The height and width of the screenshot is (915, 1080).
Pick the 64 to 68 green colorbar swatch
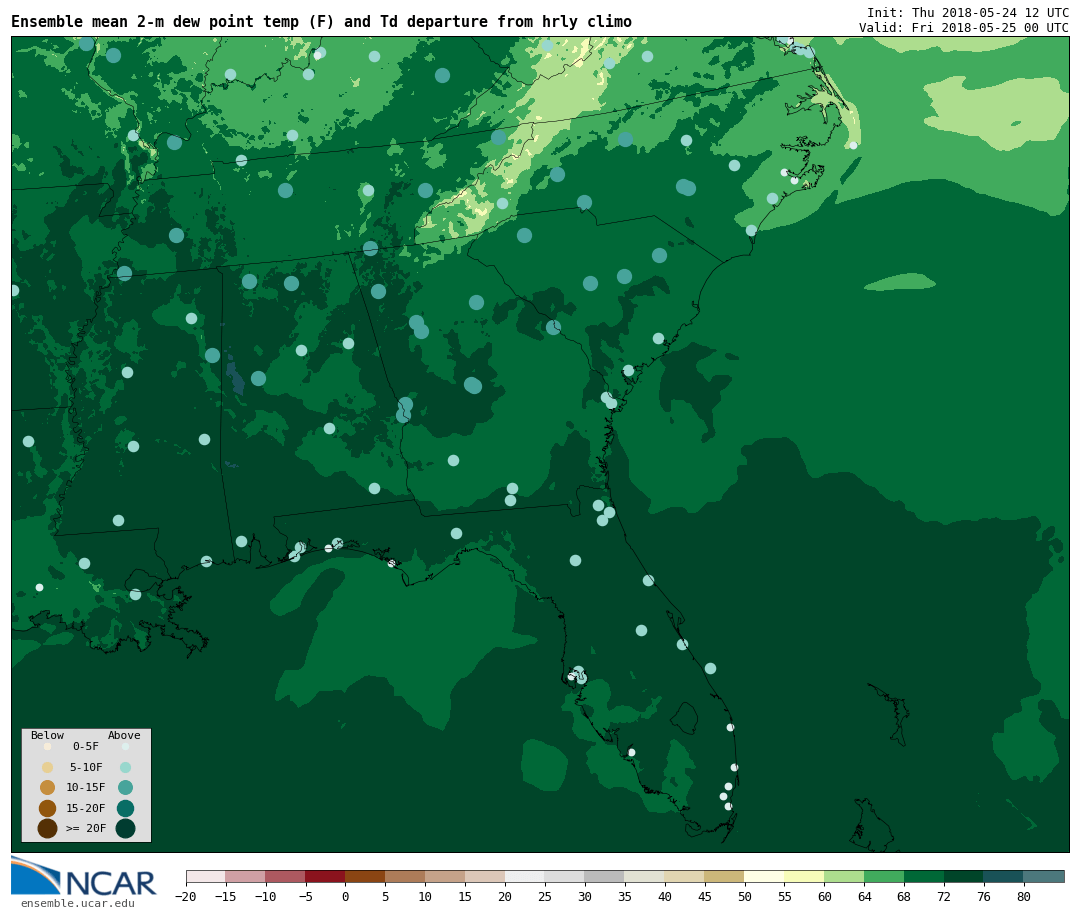click(x=884, y=876)
